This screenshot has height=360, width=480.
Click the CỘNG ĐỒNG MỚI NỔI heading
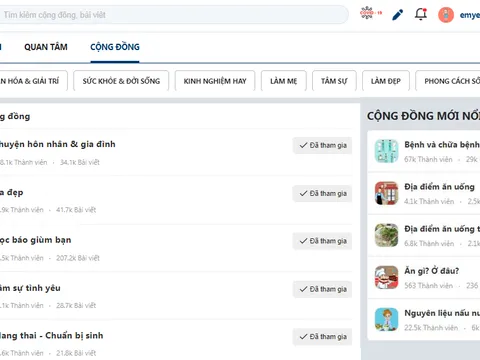coord(423,116)
